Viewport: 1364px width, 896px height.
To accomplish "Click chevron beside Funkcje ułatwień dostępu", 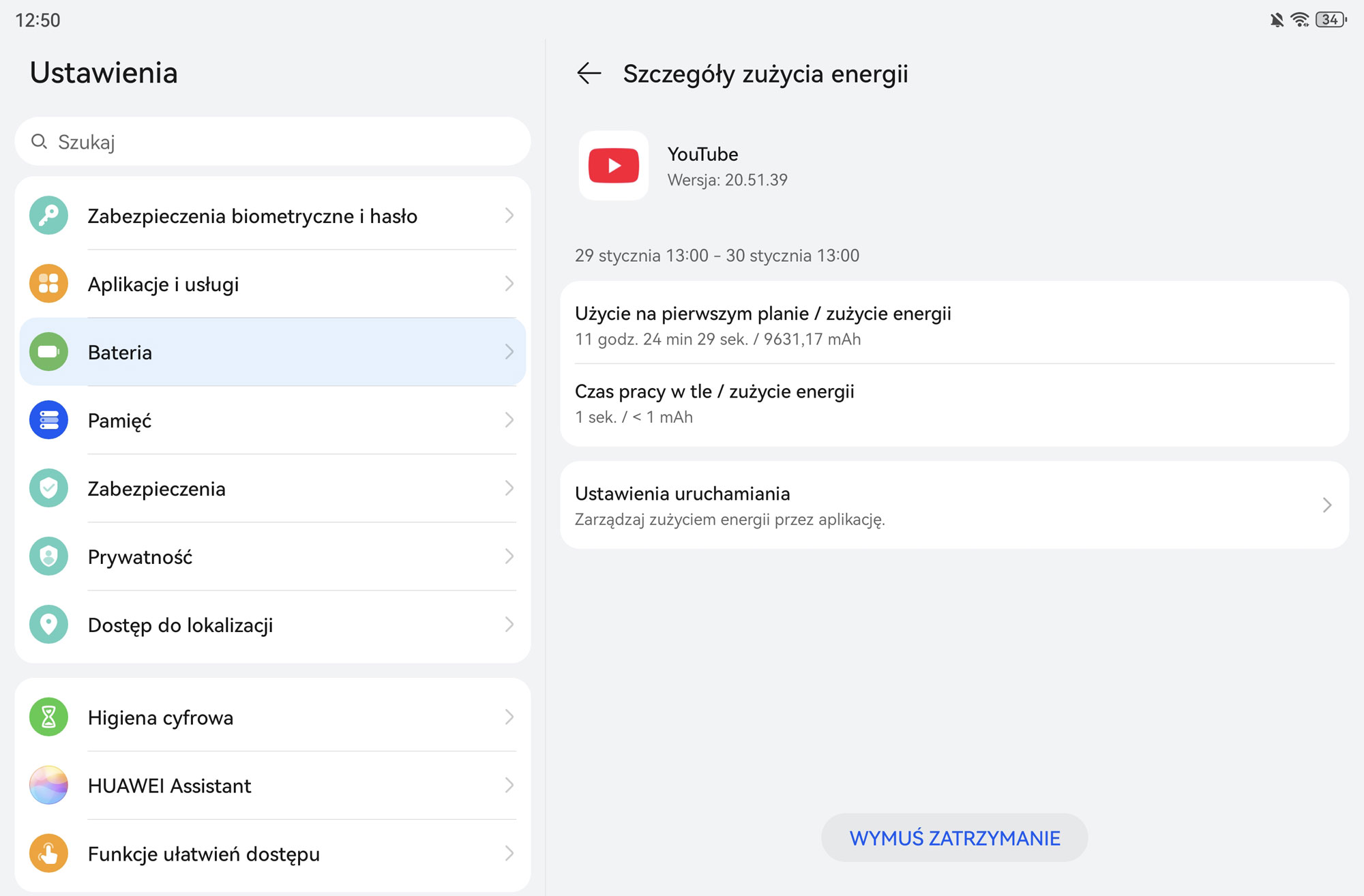I will pos(509,854).
